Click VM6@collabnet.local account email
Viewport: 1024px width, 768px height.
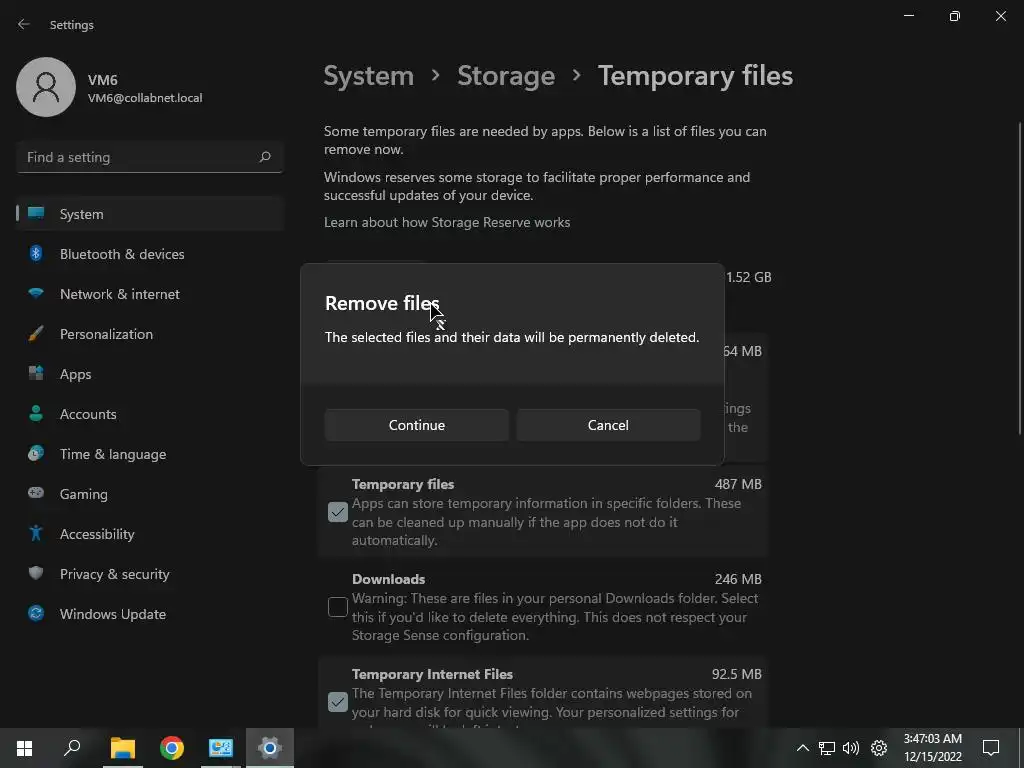[x=145, y=98]
